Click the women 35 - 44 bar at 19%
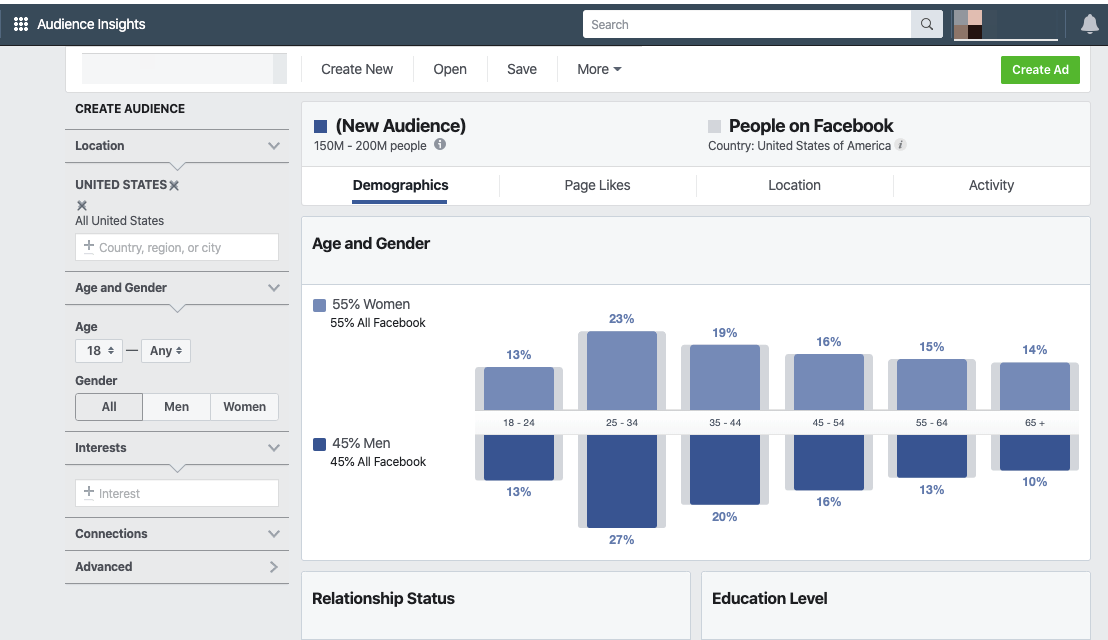Image resolution: width=1108 pixels, height=640 pixels. pos(725,377)
